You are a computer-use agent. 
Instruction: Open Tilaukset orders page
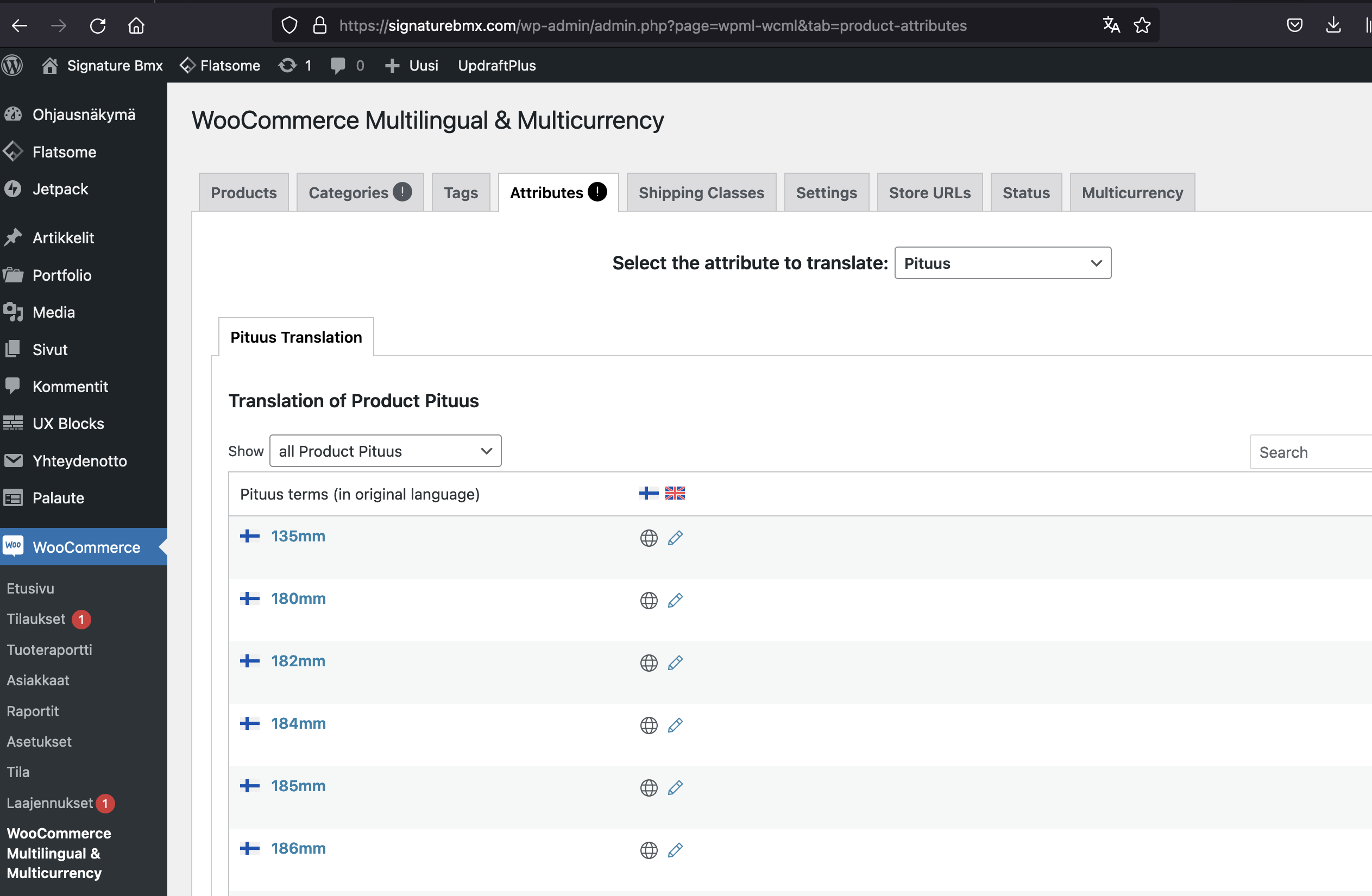(x=36, y=619)
